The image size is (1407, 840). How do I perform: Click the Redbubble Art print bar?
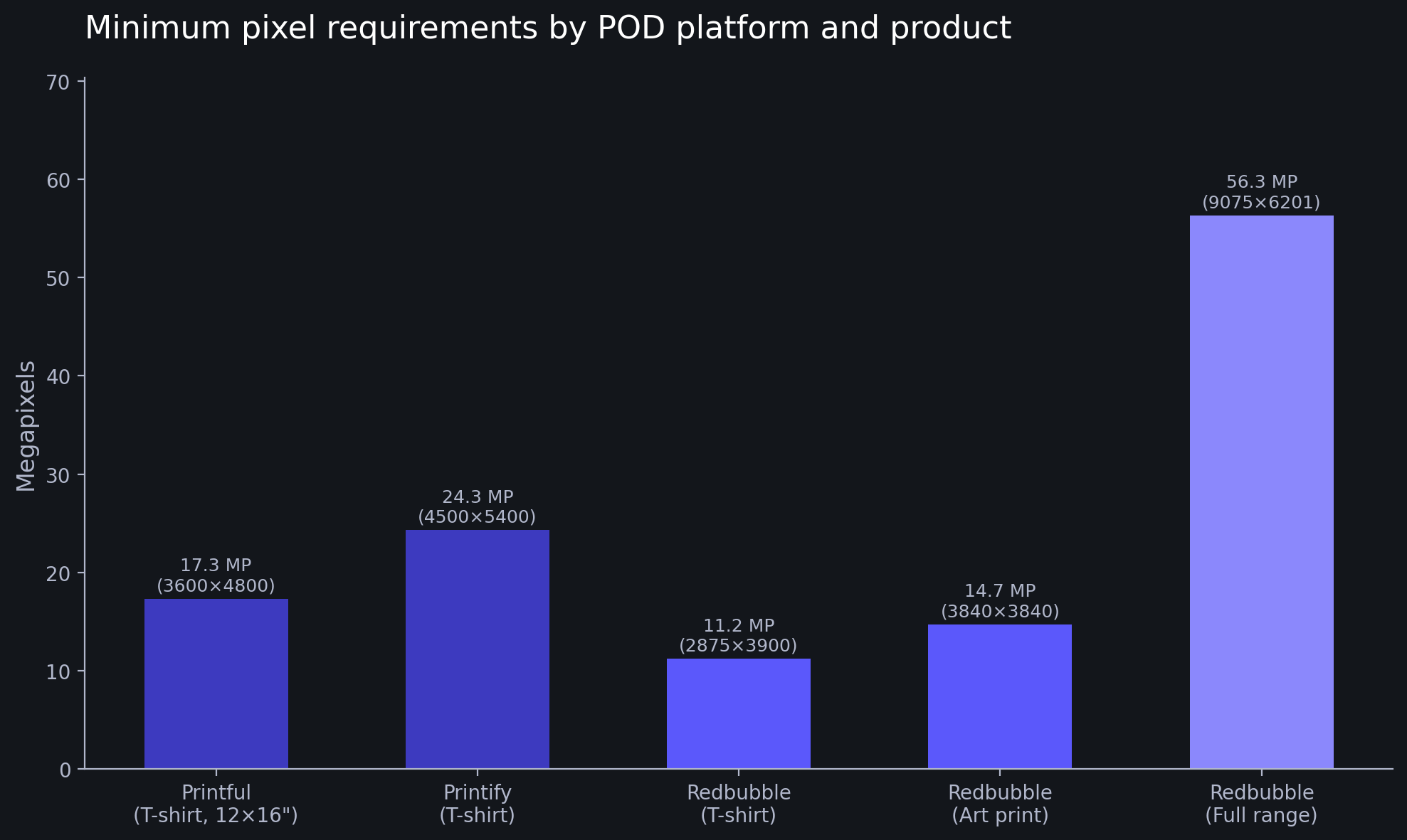(x=999, y=696)
